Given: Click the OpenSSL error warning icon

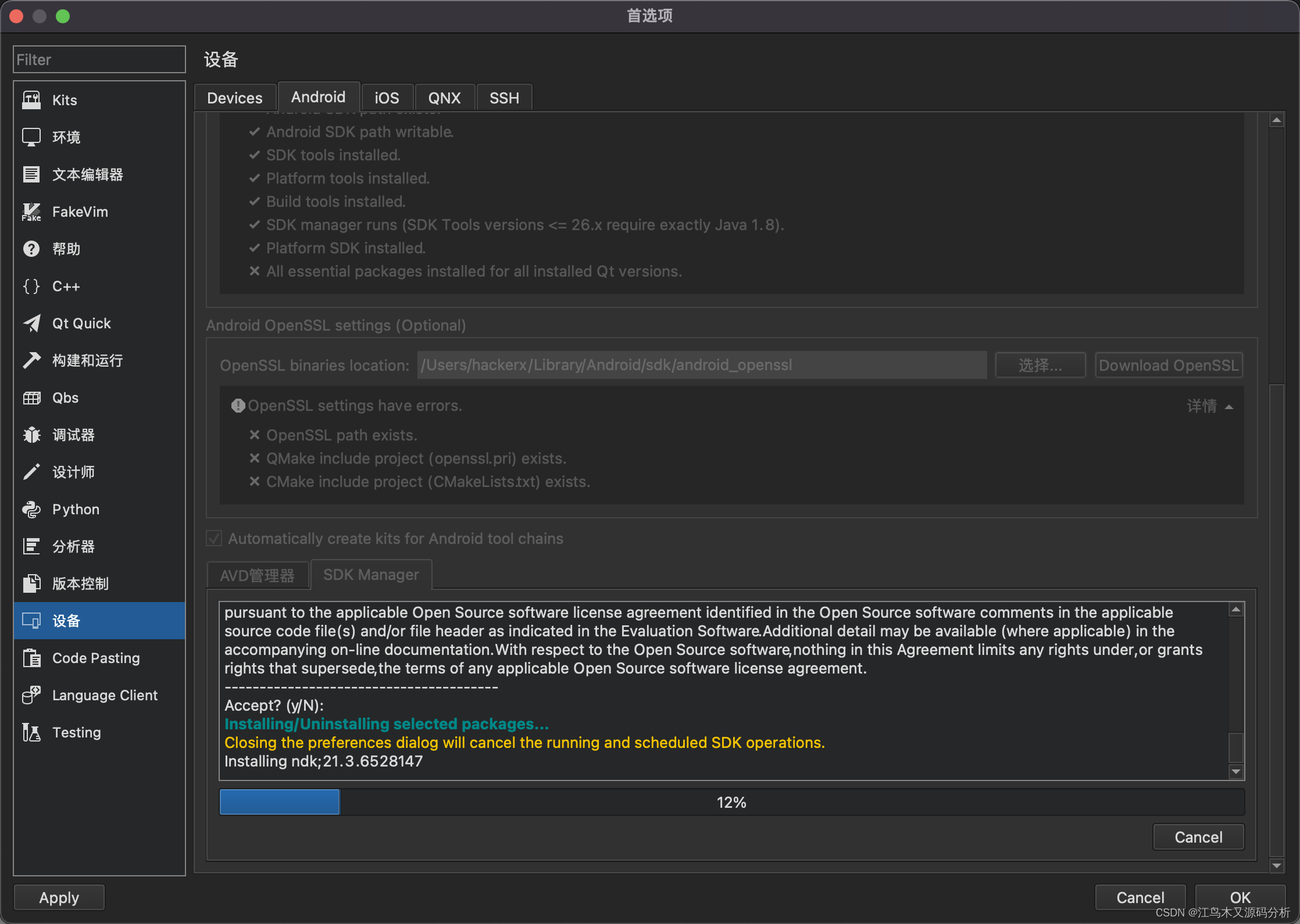Looking at the screenshot, I should click(x=238, y=406).
